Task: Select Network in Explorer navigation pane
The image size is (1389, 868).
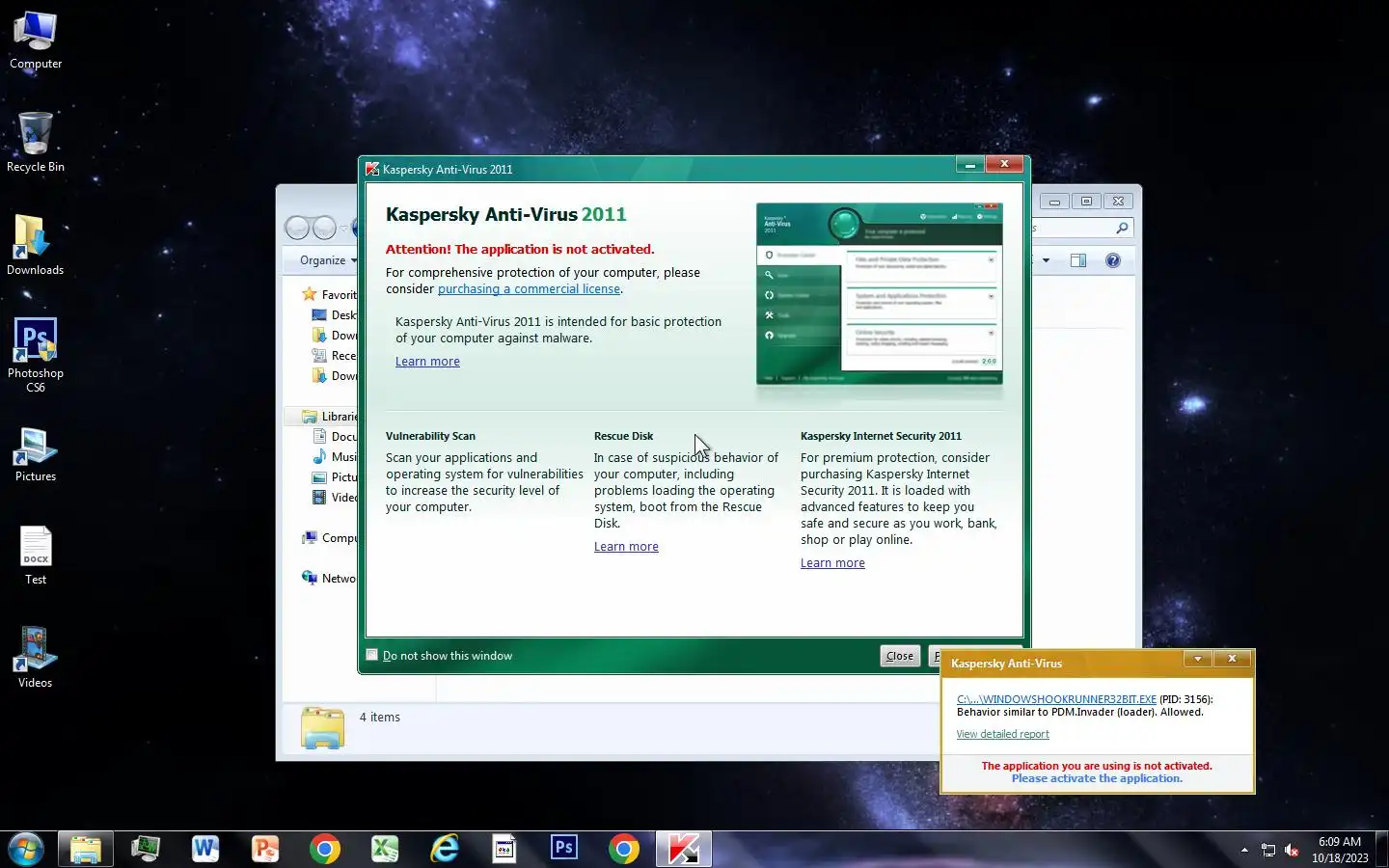Action: pos(329,579)
